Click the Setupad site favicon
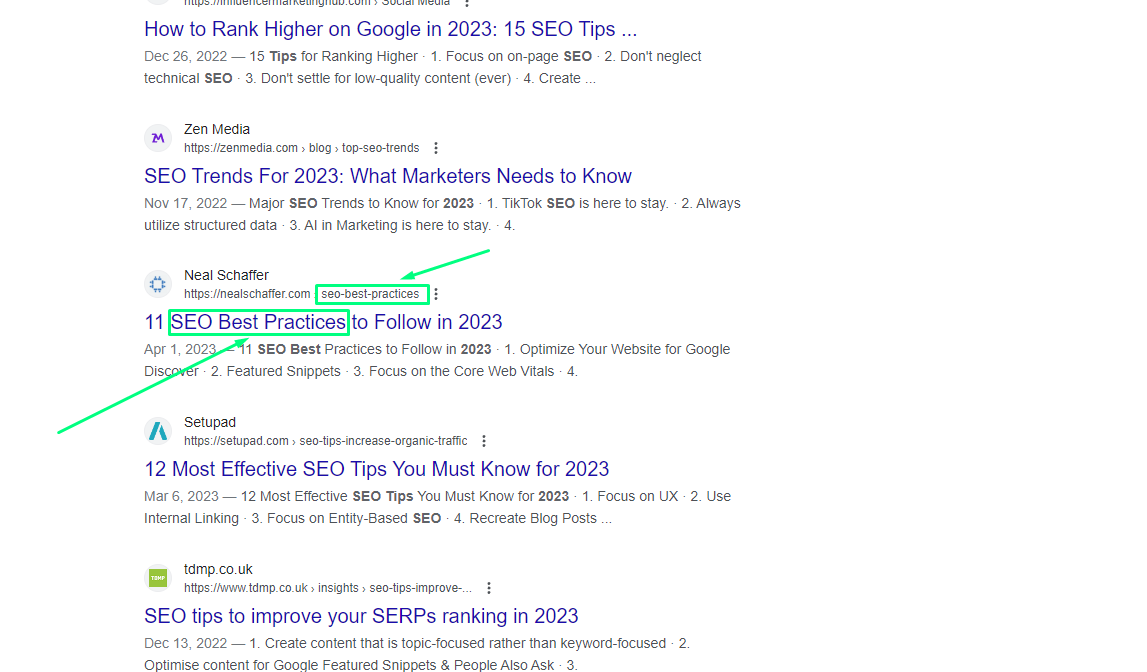Viewport: 1147px width, 672px height. 158,431
